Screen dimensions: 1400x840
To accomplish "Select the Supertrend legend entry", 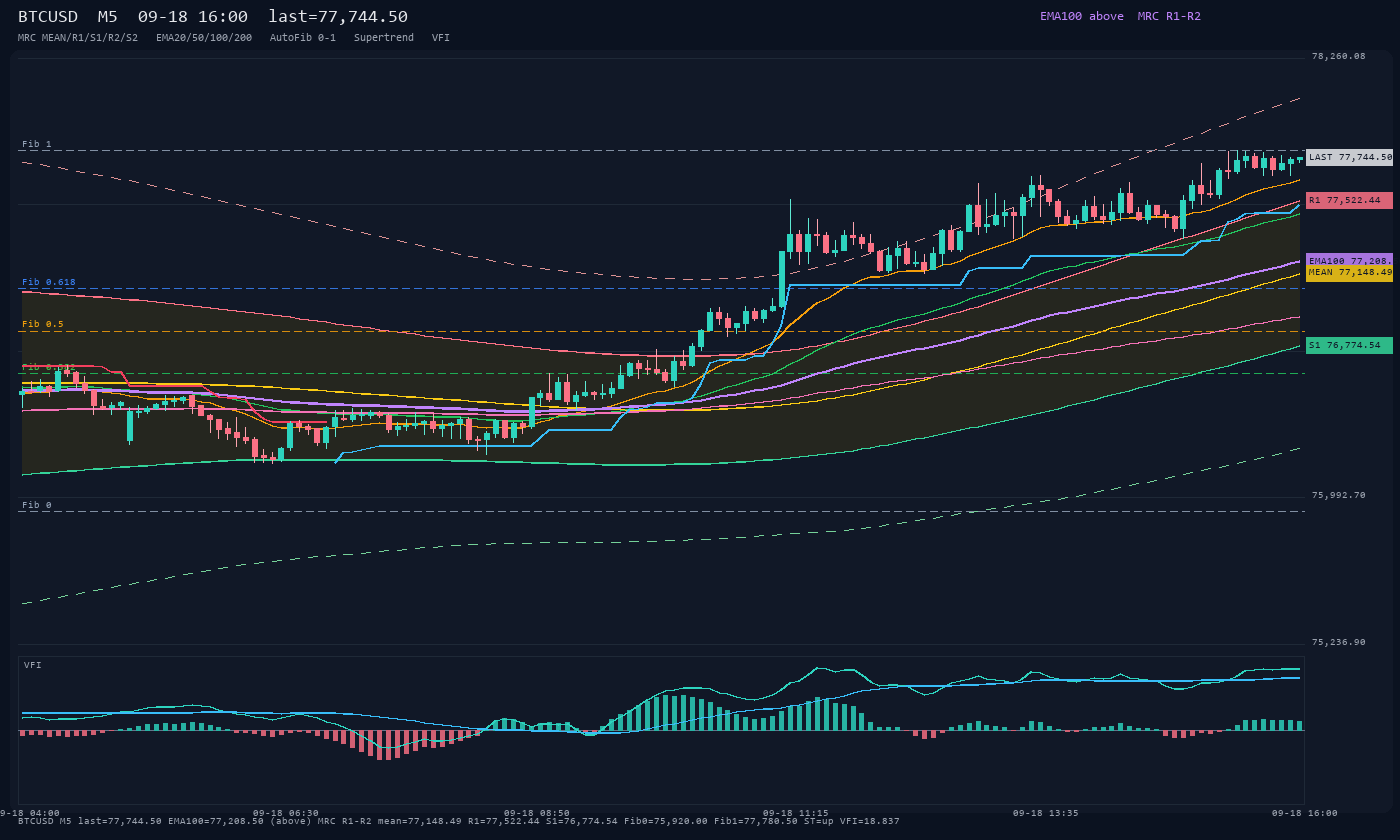I will 384,37.
